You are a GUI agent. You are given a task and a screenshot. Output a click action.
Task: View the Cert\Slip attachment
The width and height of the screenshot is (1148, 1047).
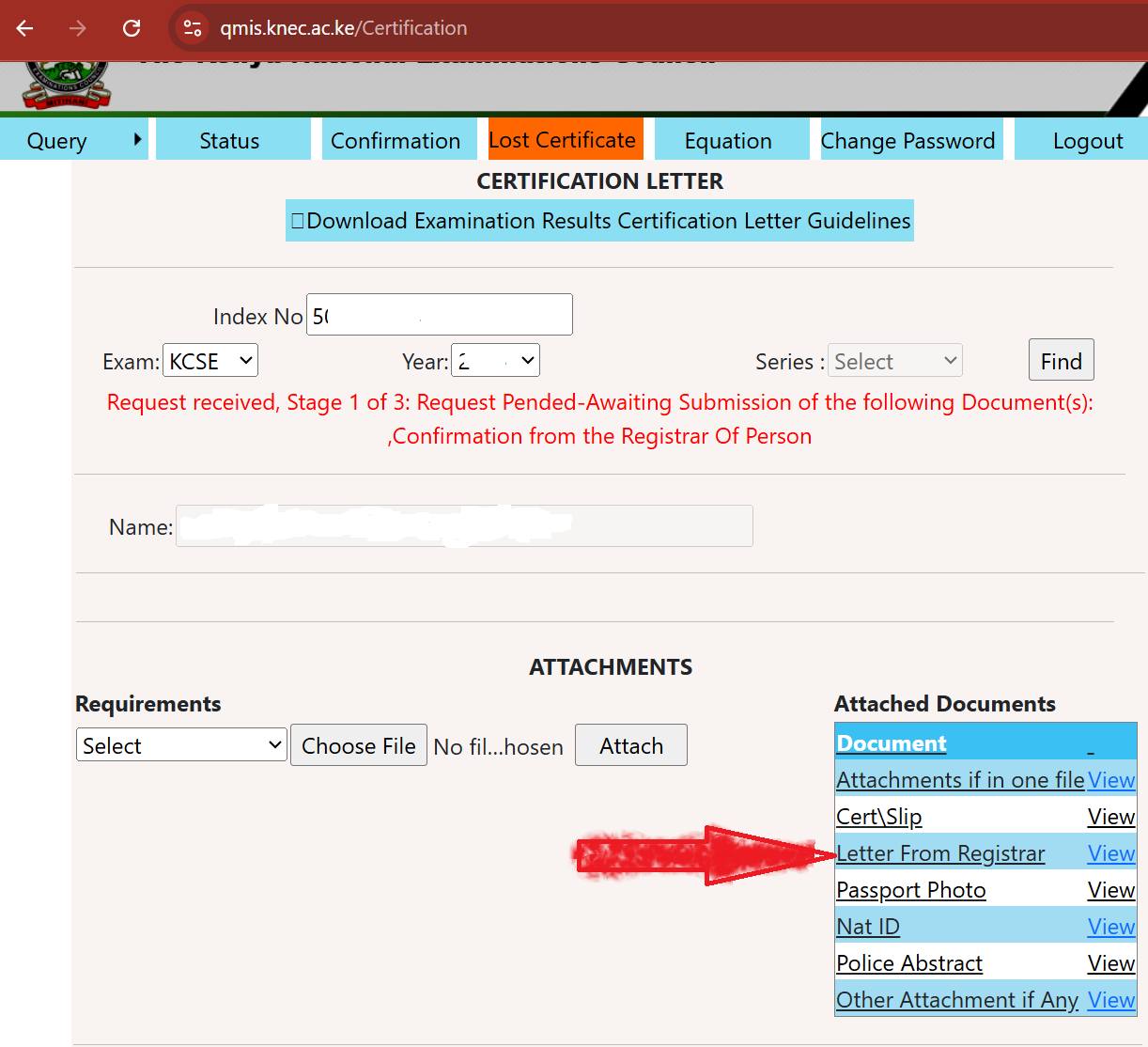tap(1111, 816)
